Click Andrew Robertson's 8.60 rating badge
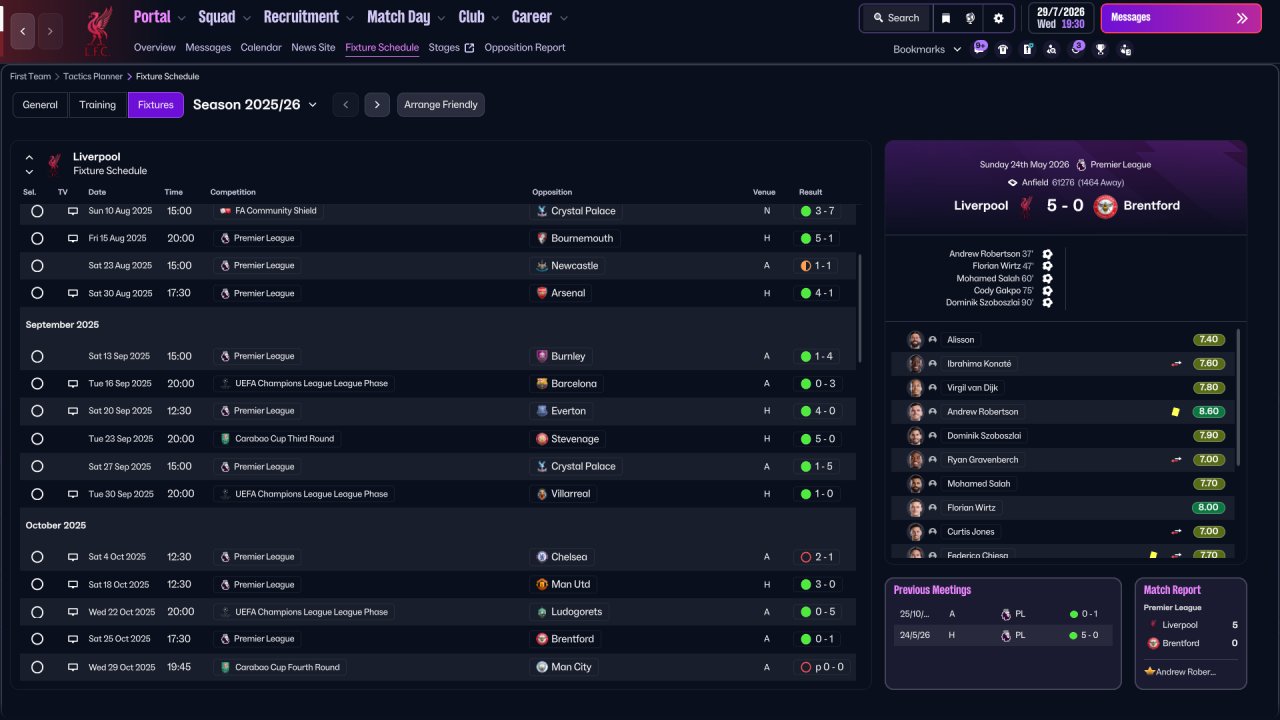Screen dimensions: 1280x720 point(1208,412)
